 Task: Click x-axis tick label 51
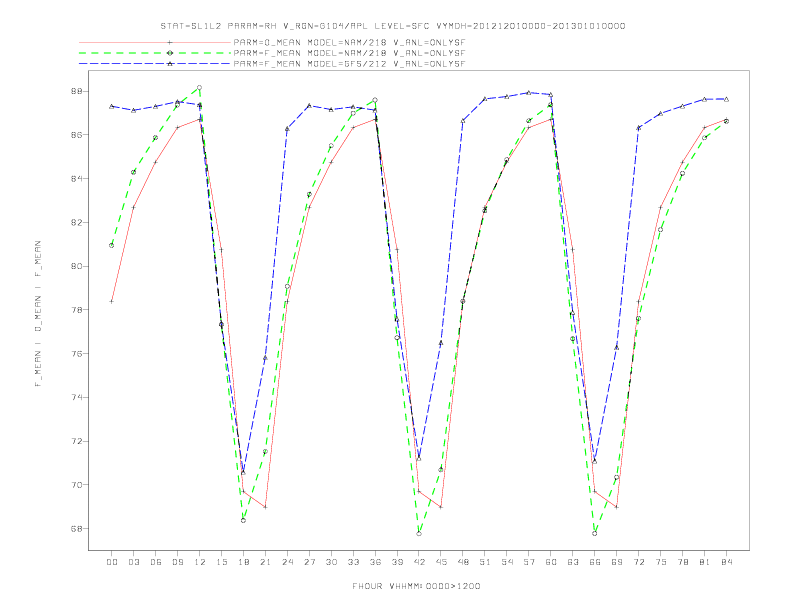point(485,562)
